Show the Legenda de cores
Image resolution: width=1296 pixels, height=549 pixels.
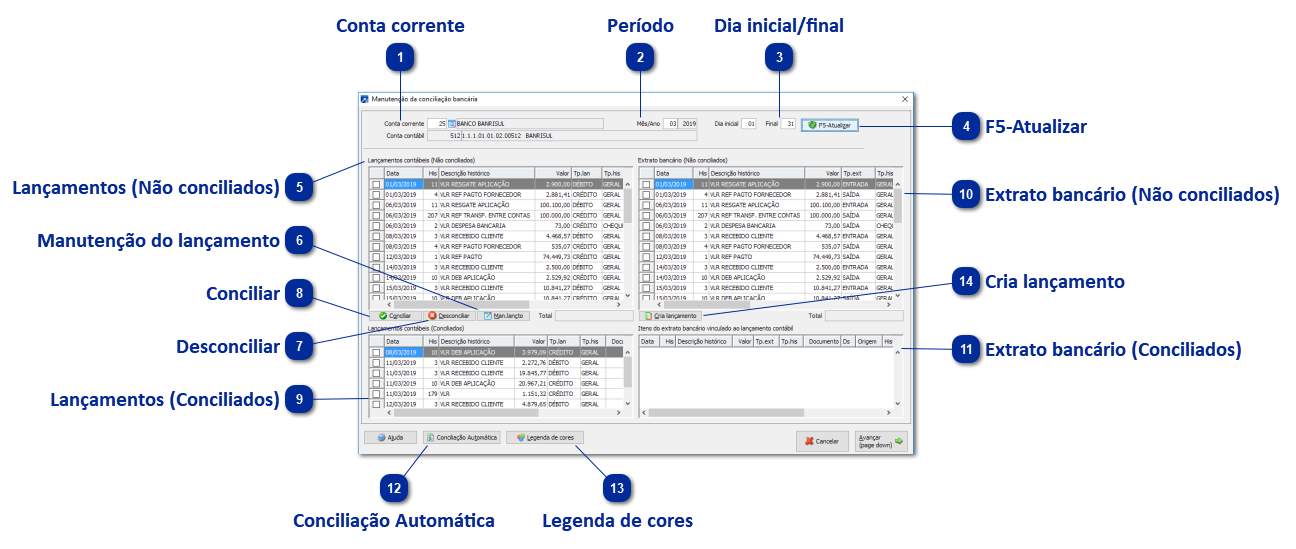pyautogui.click(x=545, y=437)
